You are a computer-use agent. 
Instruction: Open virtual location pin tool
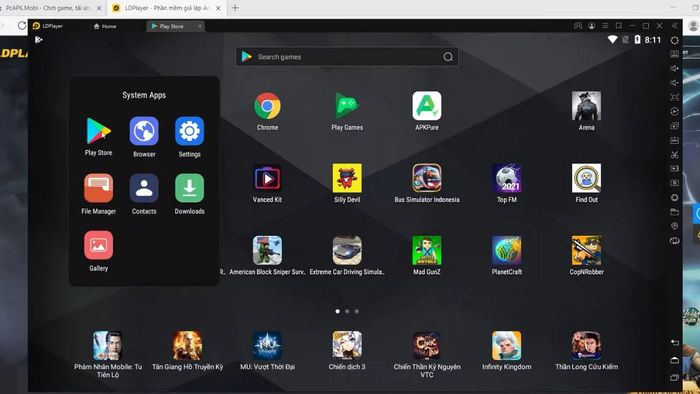[675, 226]
